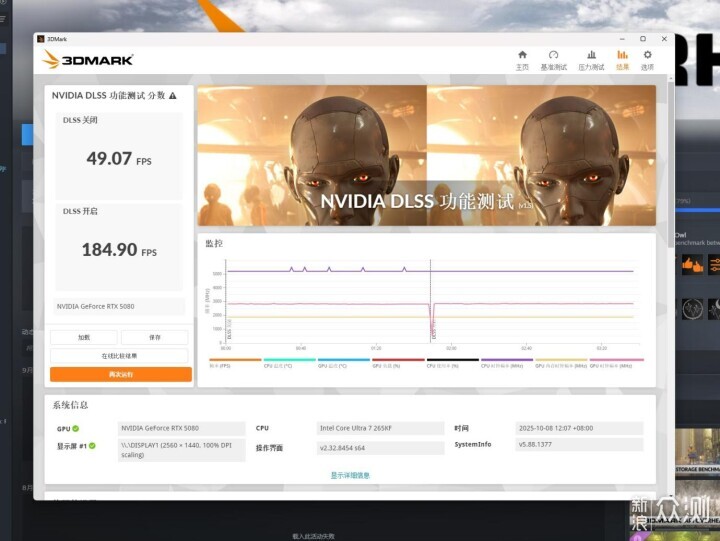Click the green checkmark next to GPU

[75, 428]
